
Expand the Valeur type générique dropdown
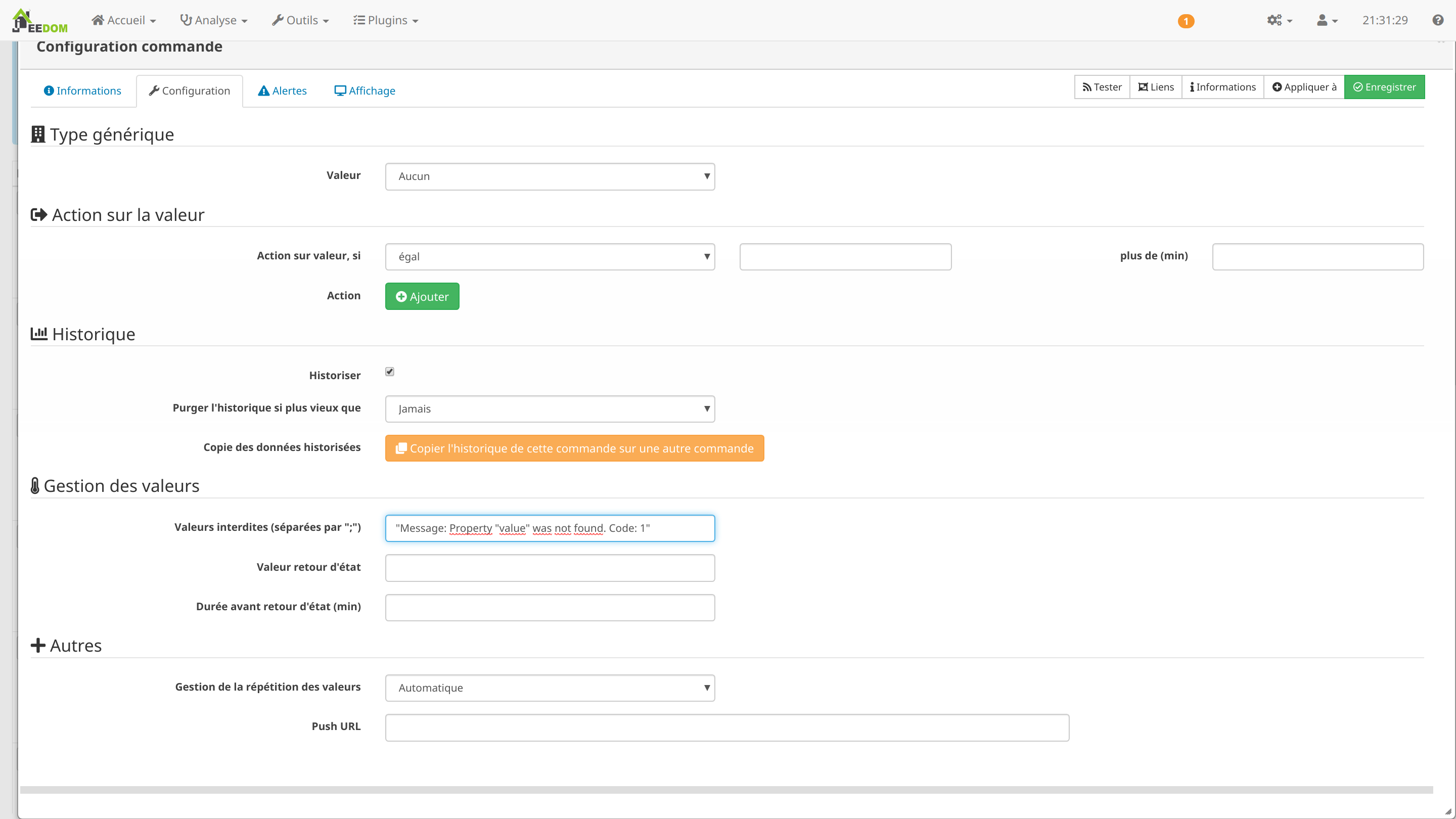click(x=549, y=176)
